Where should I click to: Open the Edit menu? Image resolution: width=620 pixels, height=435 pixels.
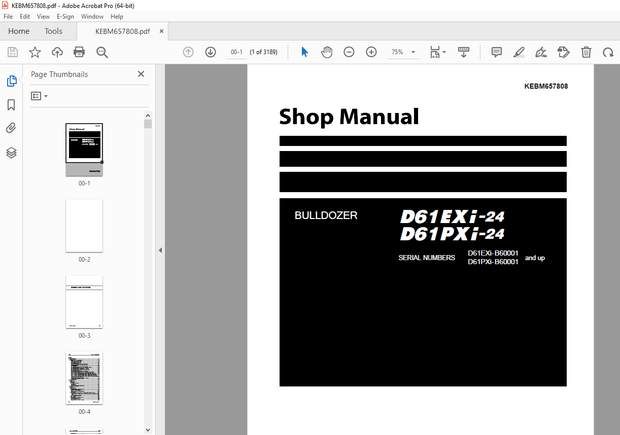[25, 17]
